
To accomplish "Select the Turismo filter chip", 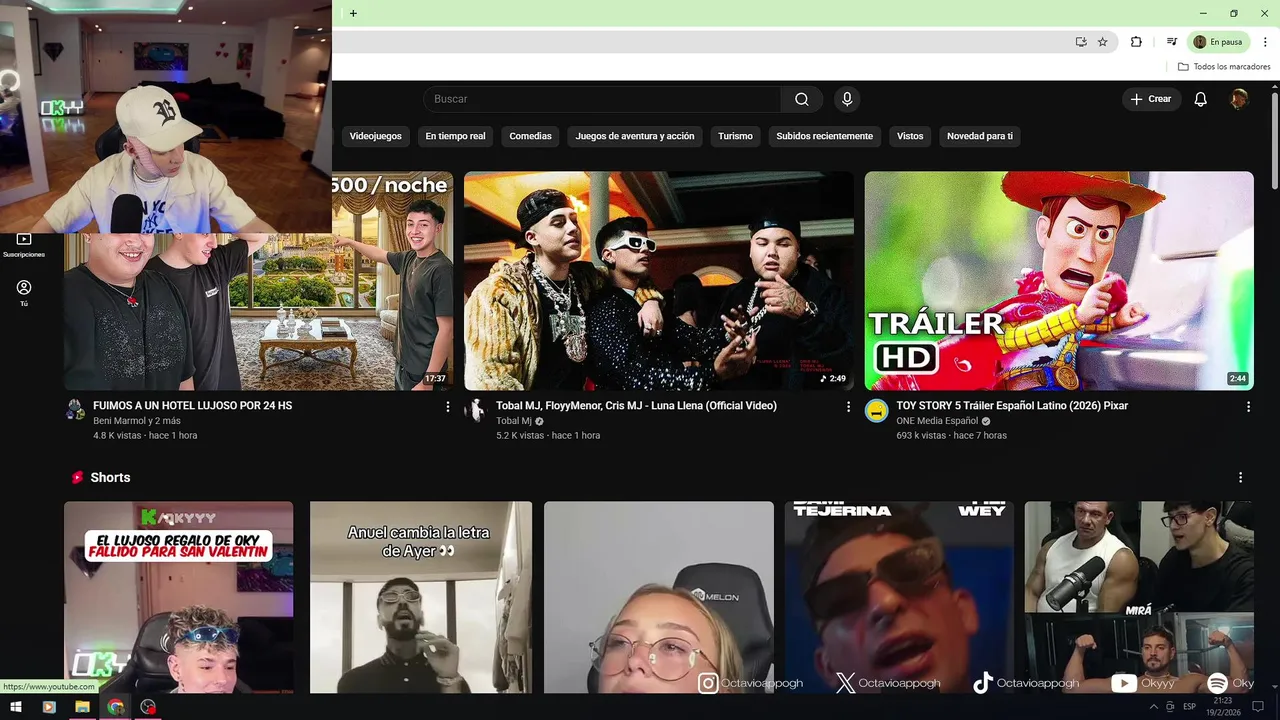I will pos(735,136).
